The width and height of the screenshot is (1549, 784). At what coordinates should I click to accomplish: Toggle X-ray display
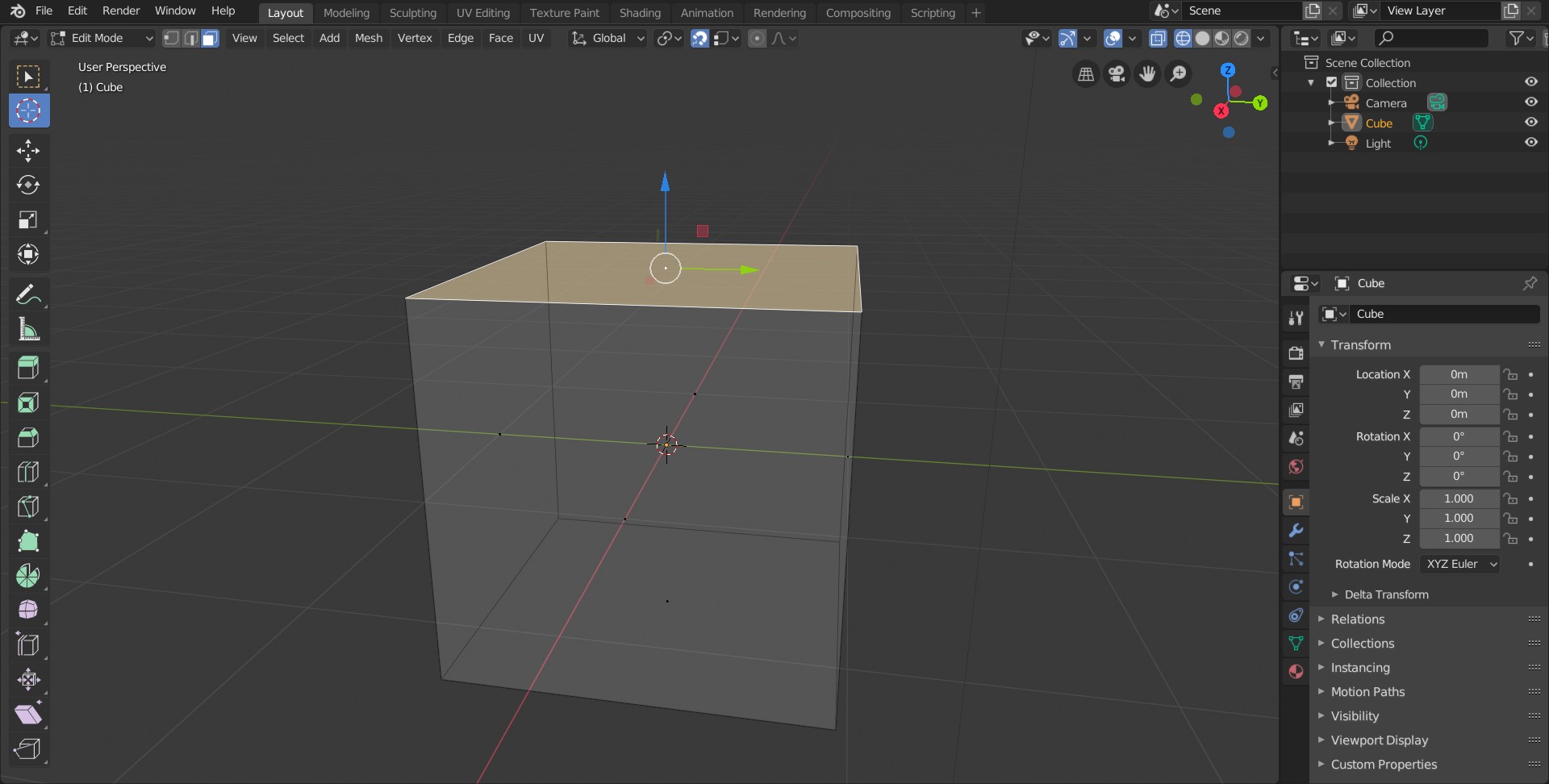click(1158, 38)
